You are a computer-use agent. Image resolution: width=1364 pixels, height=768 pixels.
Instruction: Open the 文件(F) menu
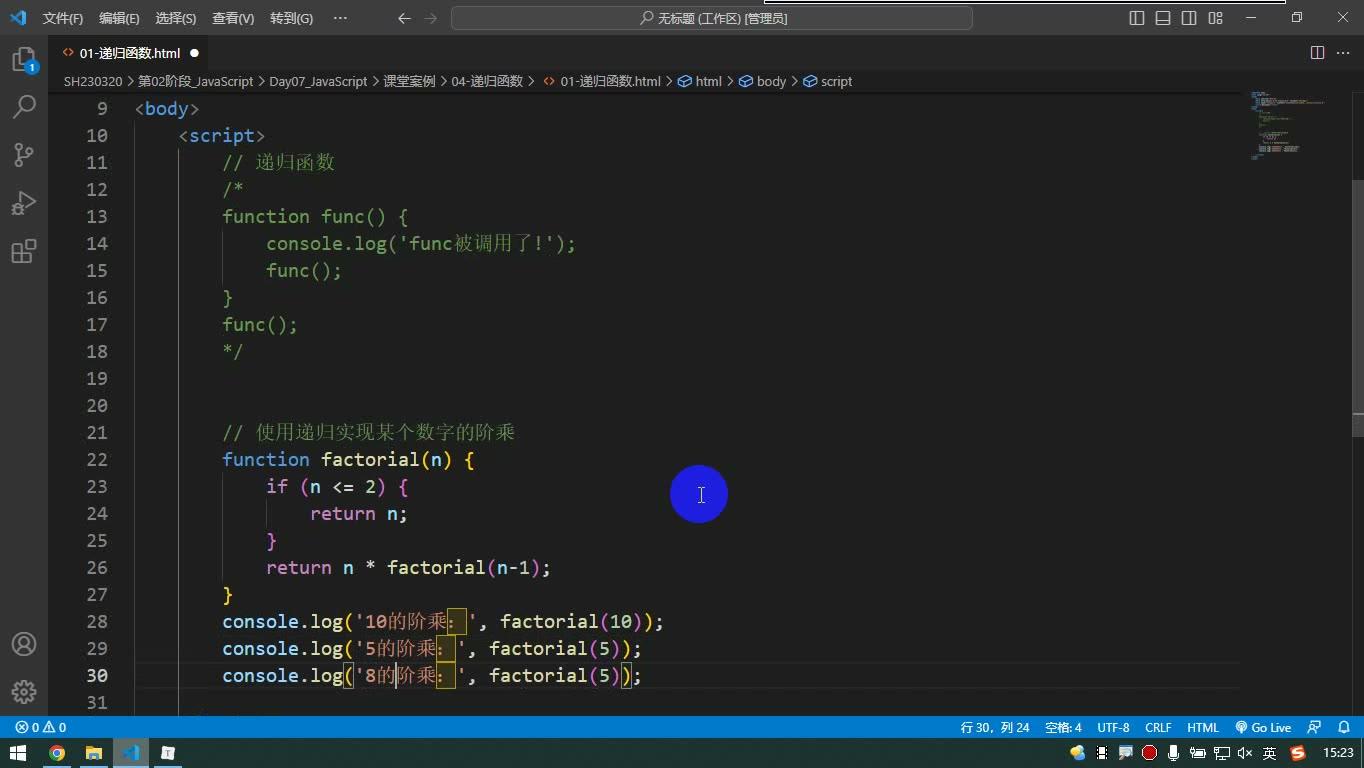(x=63, y=18)
